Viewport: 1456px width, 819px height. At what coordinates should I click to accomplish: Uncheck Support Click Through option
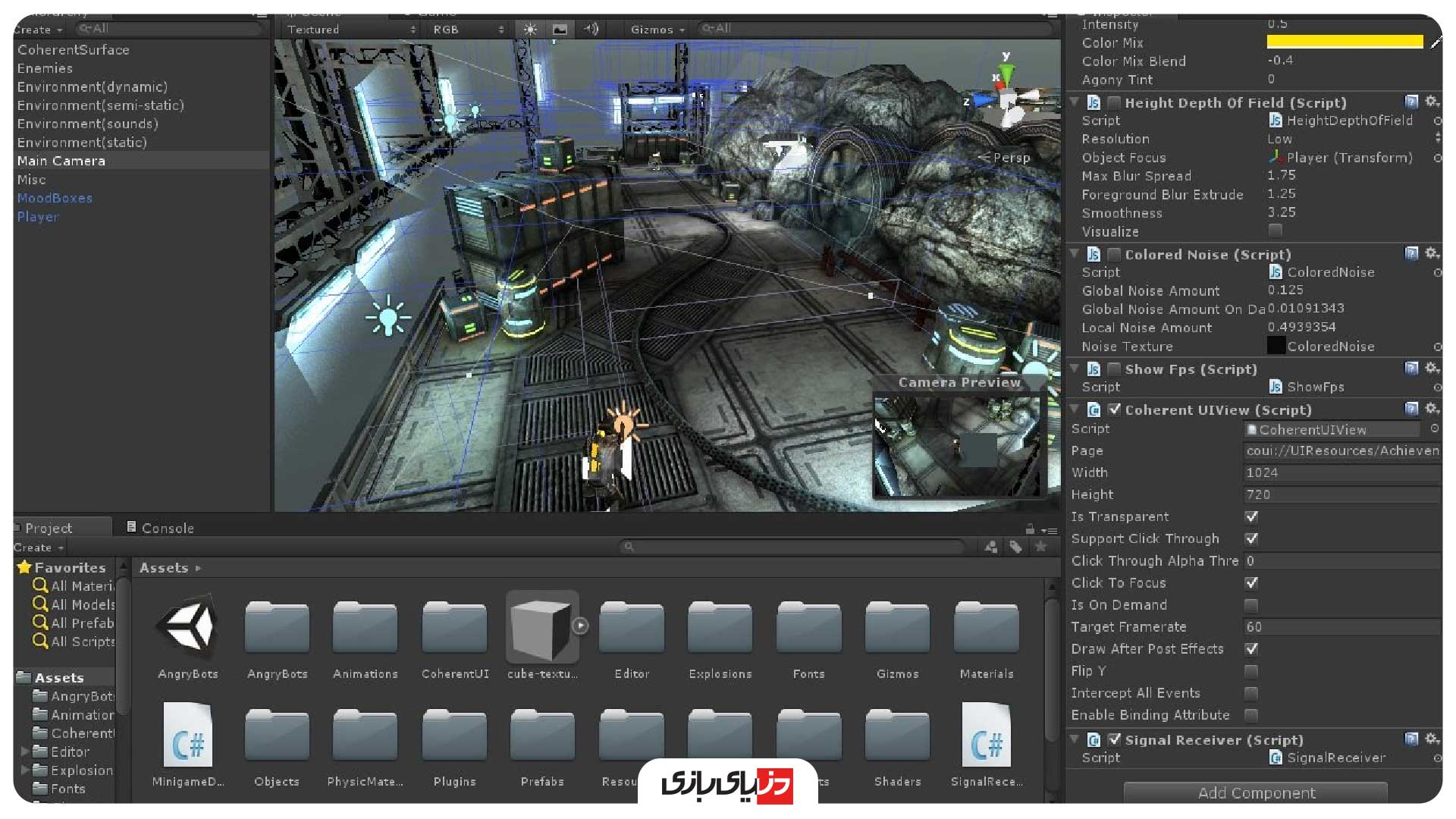click(1251, 539)
